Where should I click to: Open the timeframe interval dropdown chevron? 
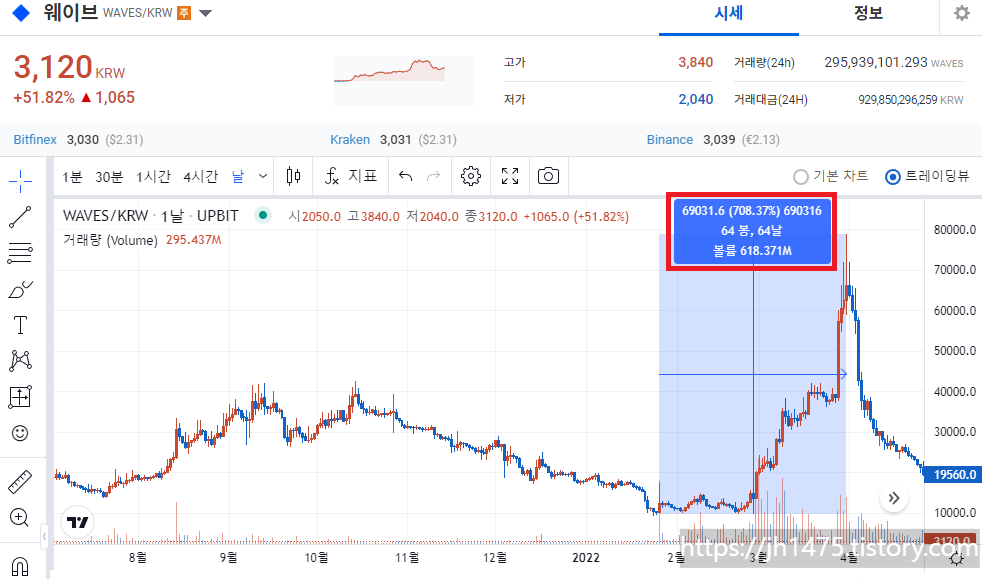click(x=263, y=177)
